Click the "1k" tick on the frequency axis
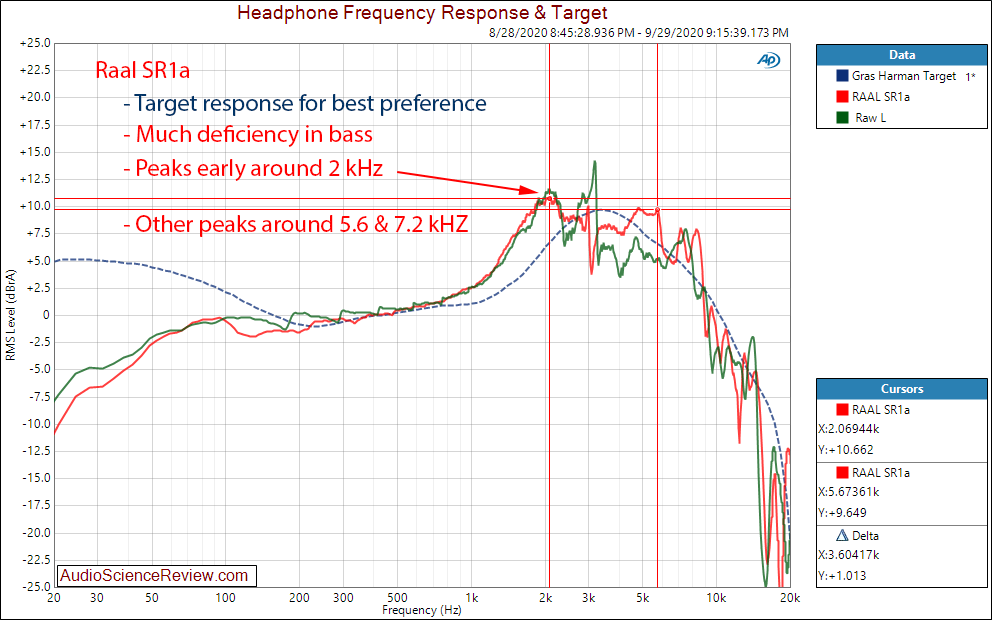The height and width of the screenshot is (620, 992). 471,598
